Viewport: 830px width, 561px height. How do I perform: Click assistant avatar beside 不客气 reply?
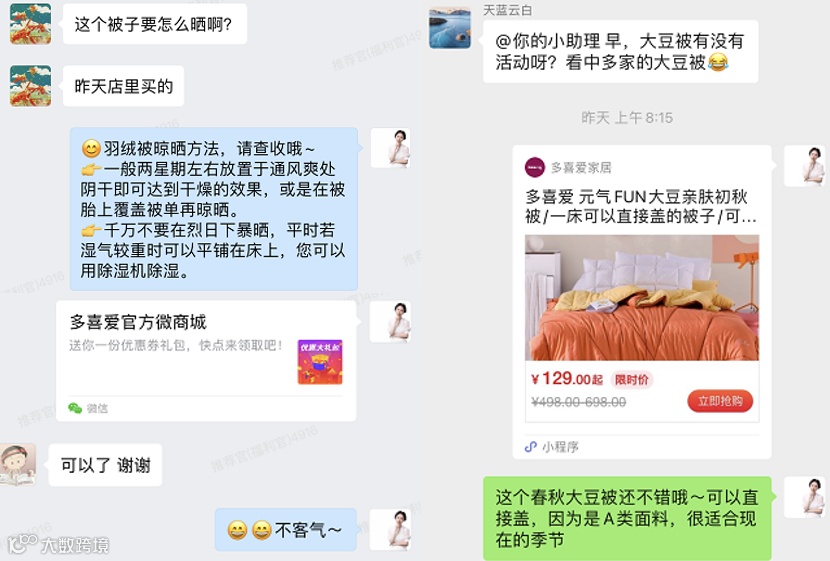390,530
